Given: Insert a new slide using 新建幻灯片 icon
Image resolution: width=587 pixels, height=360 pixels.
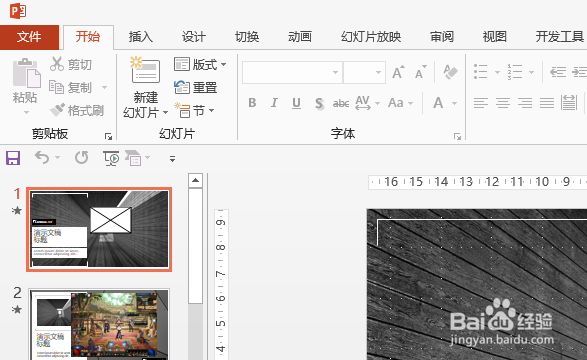Looking at the screenshot, I should (x=145, y=70).
